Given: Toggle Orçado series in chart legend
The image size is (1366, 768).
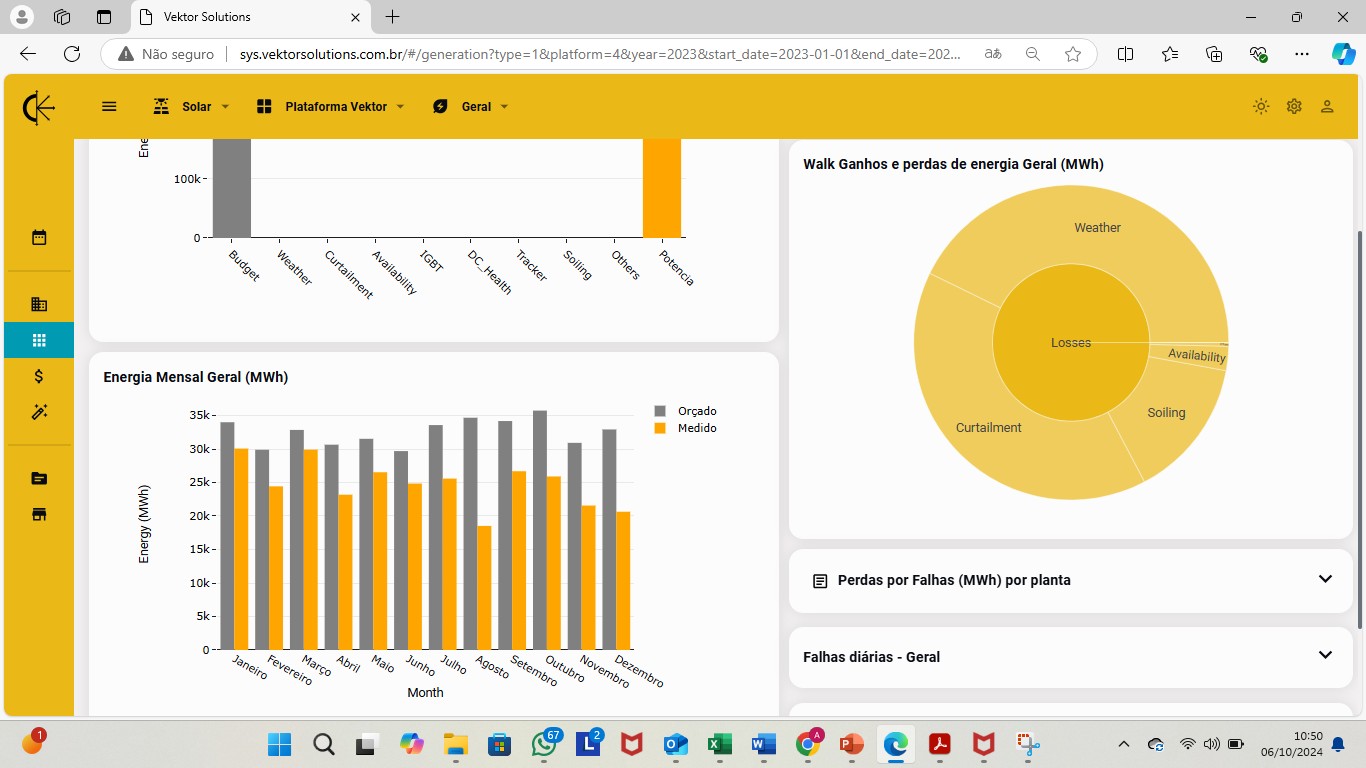Looking at the screenshot, I should point(686,411).
